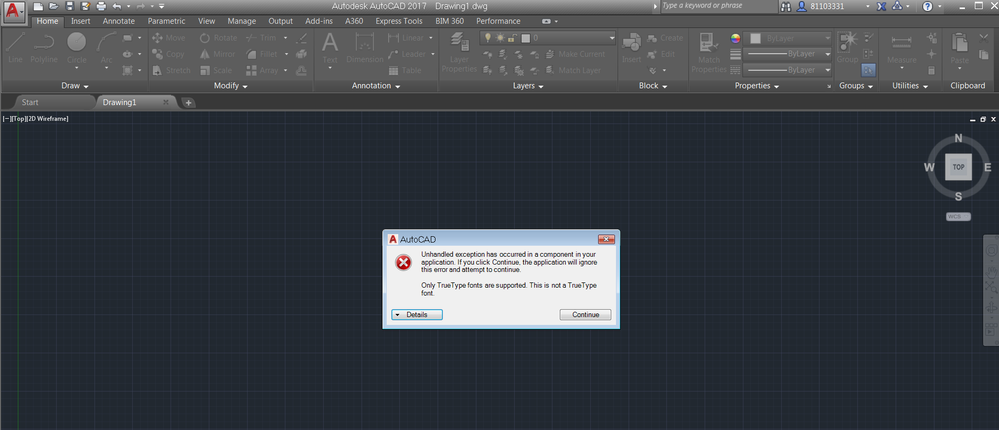Click the Undo arrow icon
999x430 pixels.
pyautogui.click(x=117, y=6)
